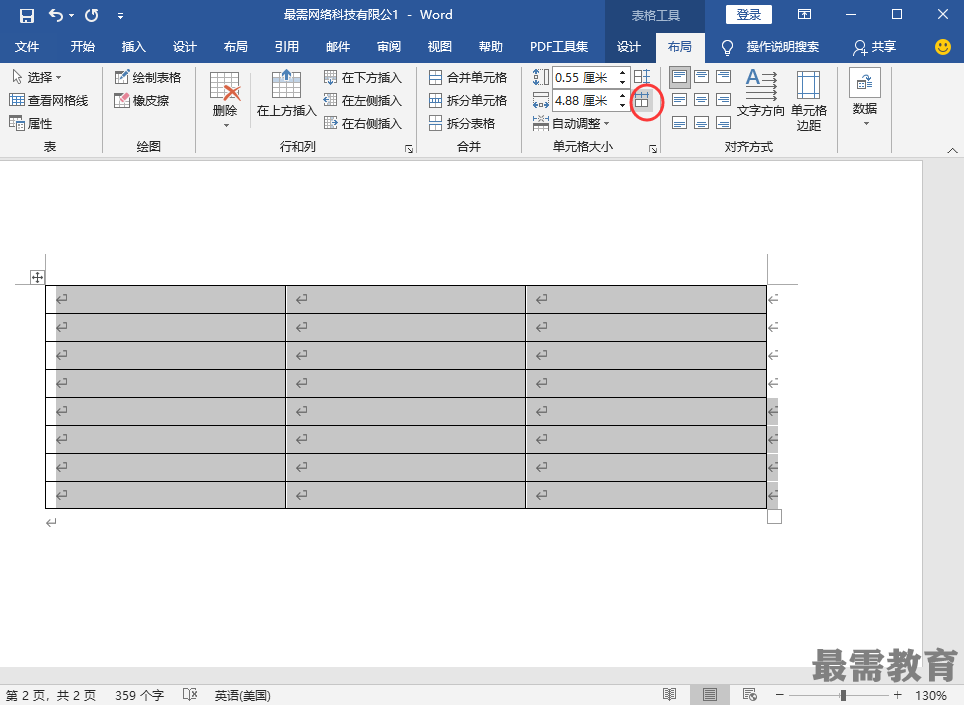Redo the last action
Viewport: 964px width, 705px height.
point(92,15)
